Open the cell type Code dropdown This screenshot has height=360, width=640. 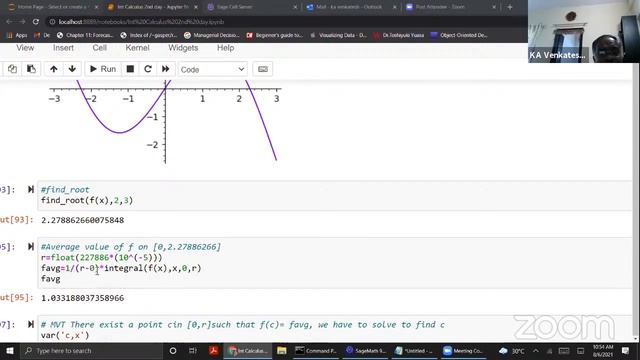click(212, 69)
